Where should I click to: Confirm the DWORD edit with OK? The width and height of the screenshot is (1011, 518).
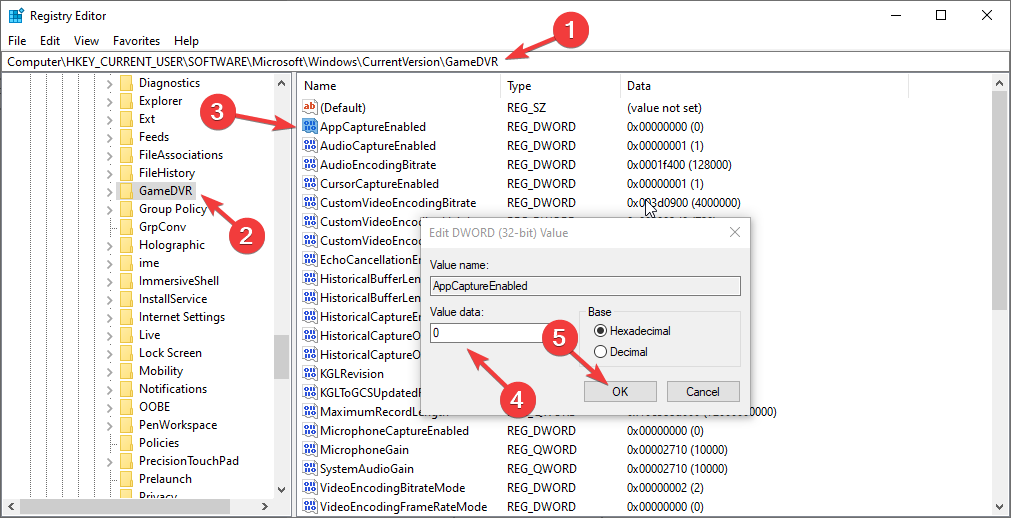click(x=620, y=392)
